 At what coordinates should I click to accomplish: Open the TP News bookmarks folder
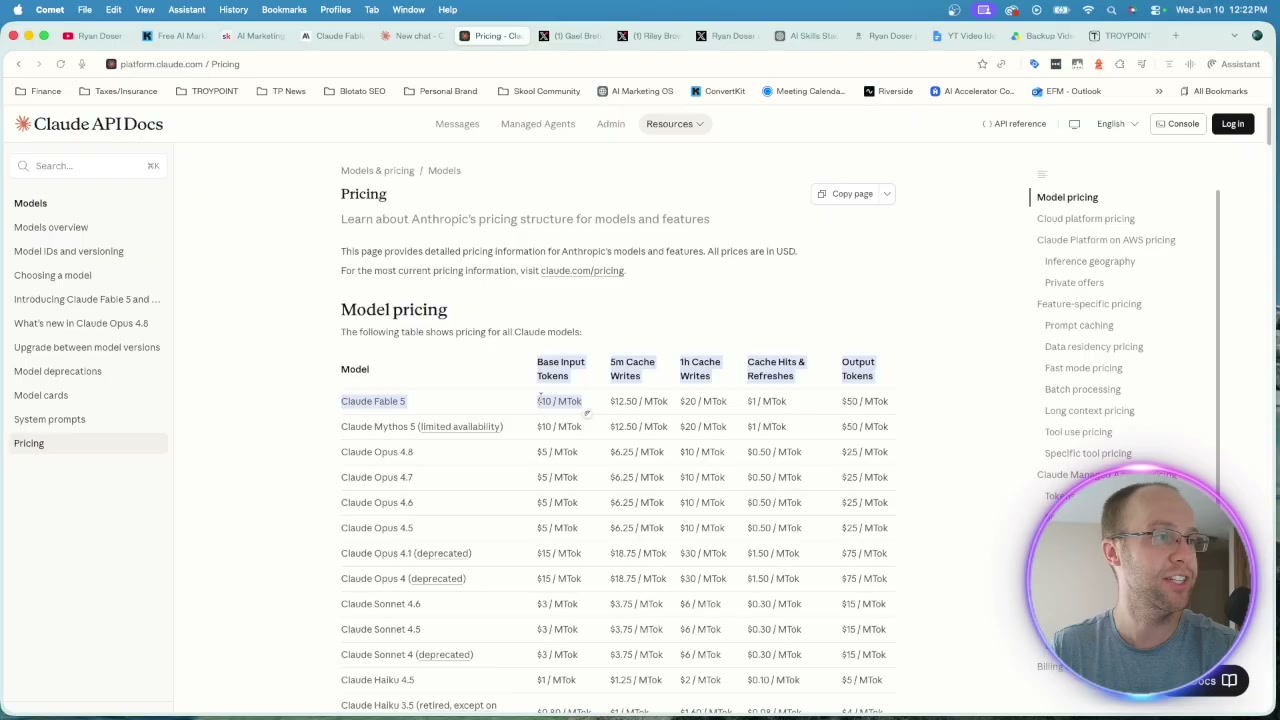coord(281,91)
